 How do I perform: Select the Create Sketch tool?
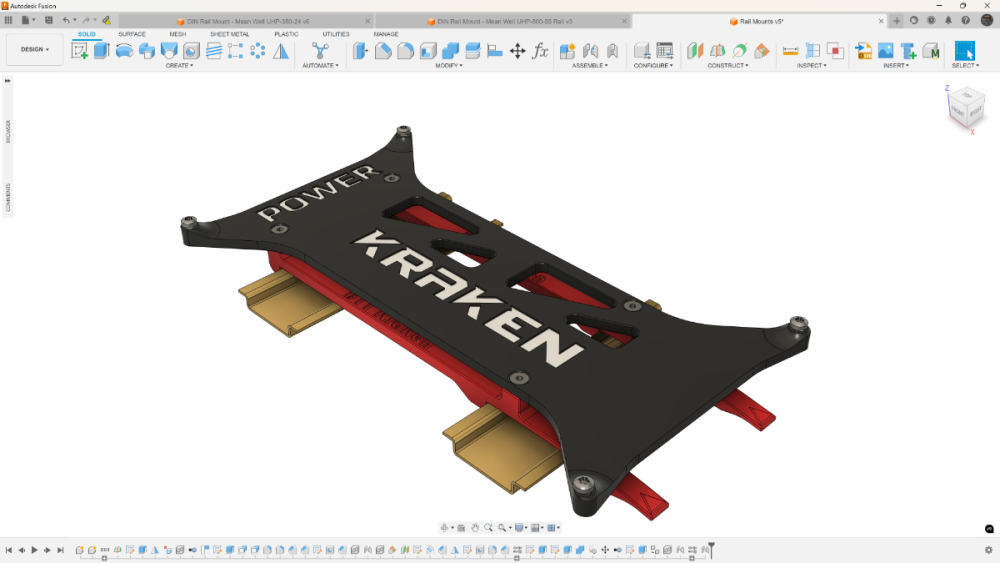point(80,51)
